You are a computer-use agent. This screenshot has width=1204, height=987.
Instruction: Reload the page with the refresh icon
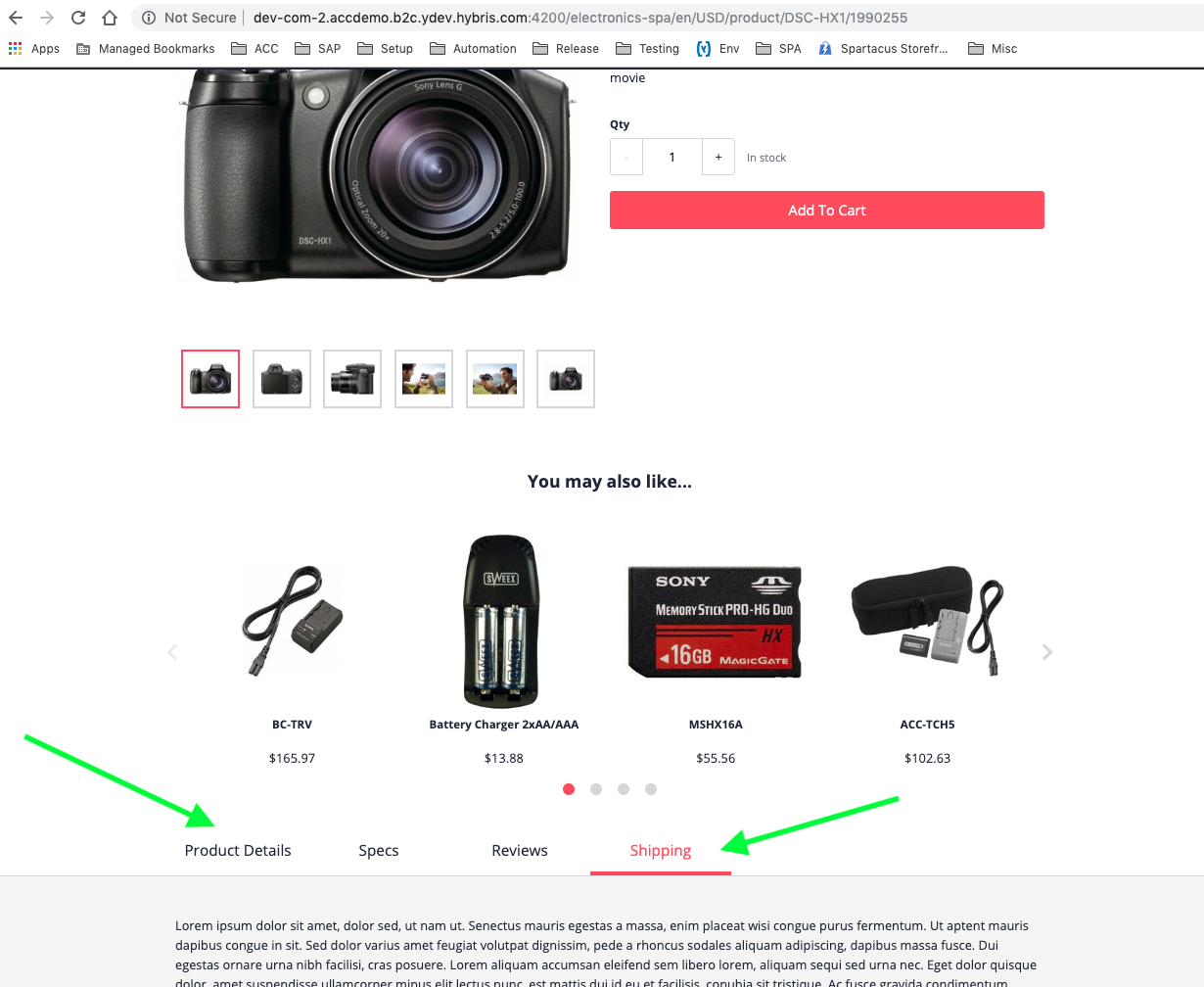point(78,18)
